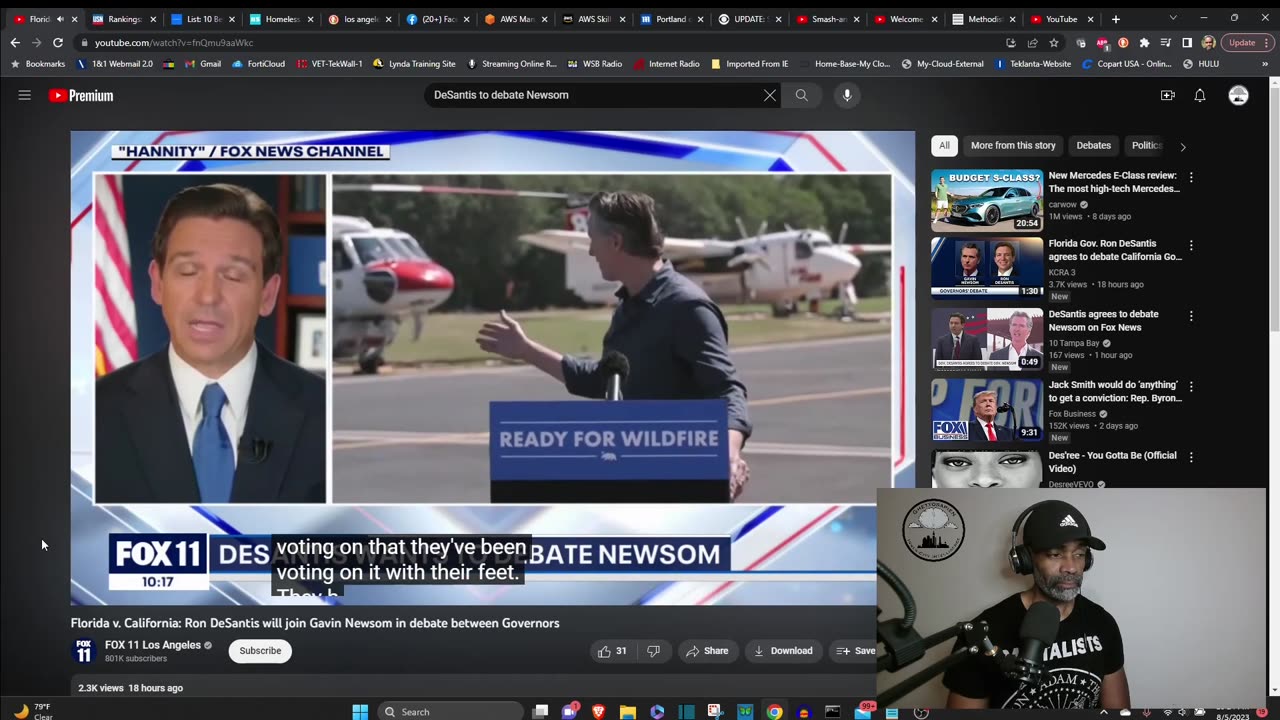Switch to the YouTube browser tab
The height and width of the screenshot is (720, 1280).
[x=1062, y=19]
